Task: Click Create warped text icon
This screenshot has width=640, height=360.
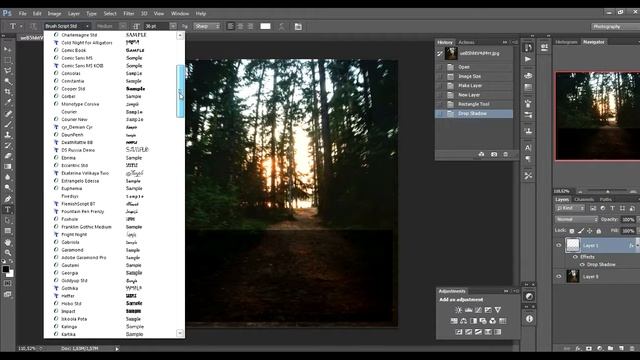Action: click(282, 27)
